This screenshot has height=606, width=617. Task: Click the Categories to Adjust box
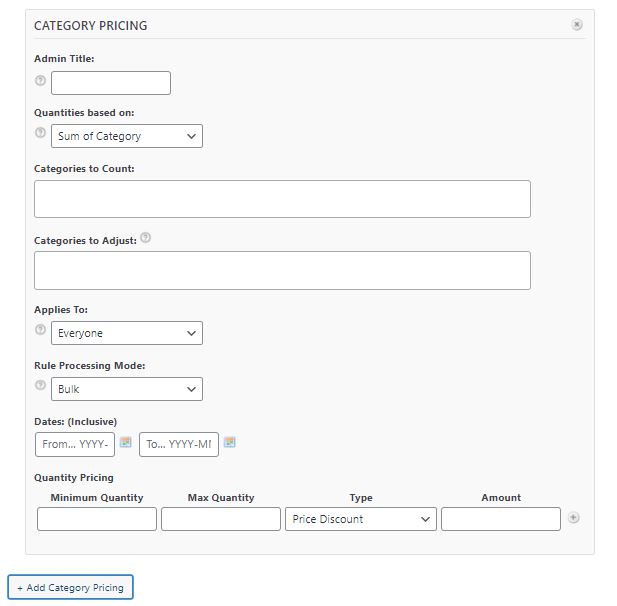pos(282,270)
